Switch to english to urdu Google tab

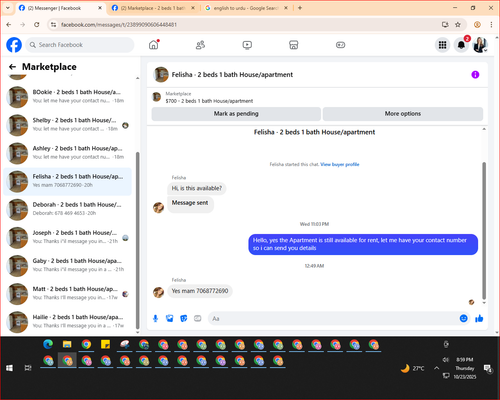pyautogui.click(x=246, y=8)
